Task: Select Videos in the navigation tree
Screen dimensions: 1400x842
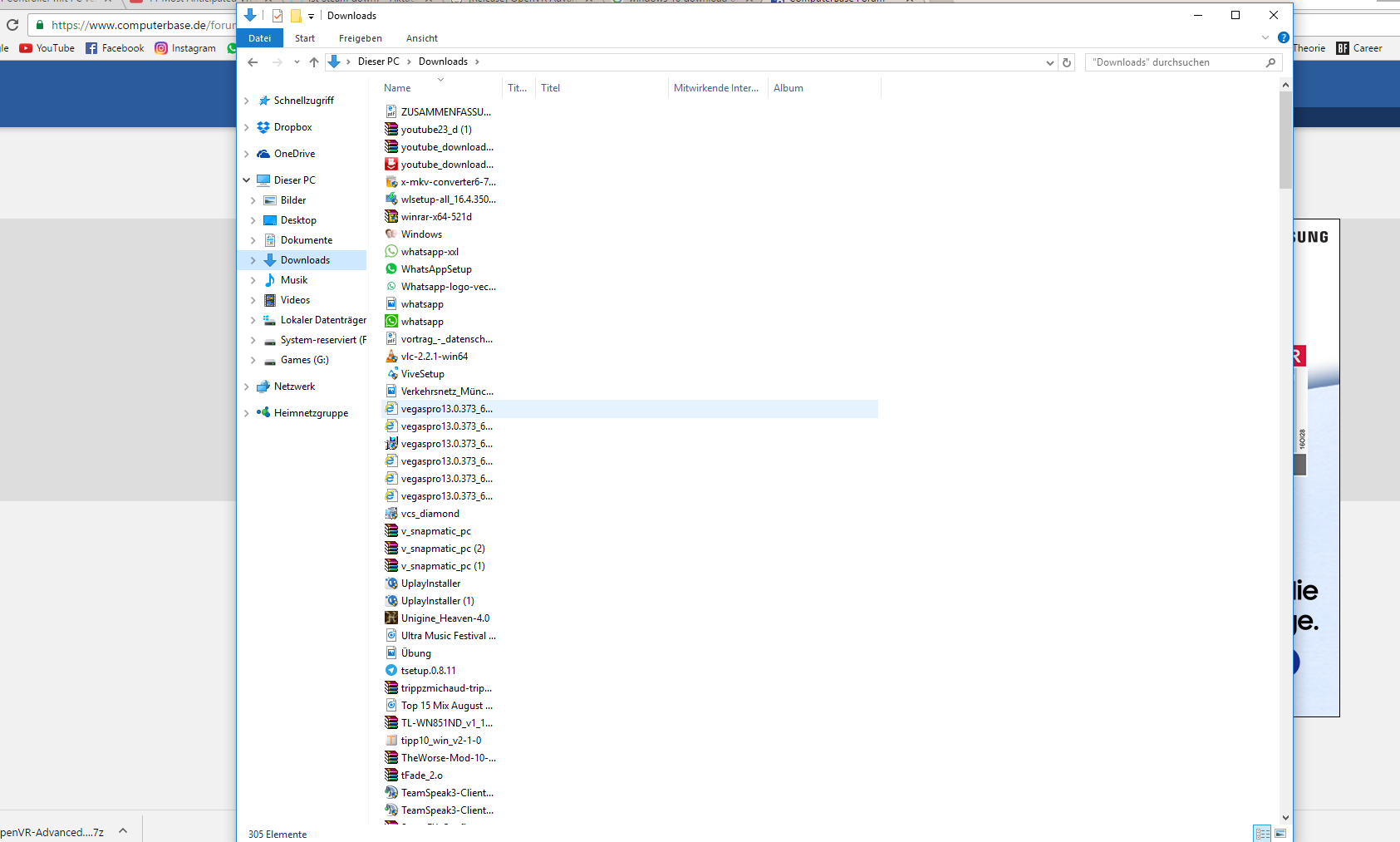Action: [295, 300]
